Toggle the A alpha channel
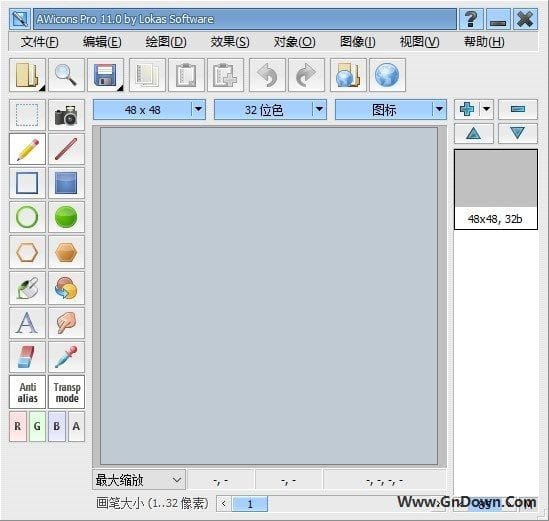The height and width of the screenshot is (521, 549). click(76, 426)
